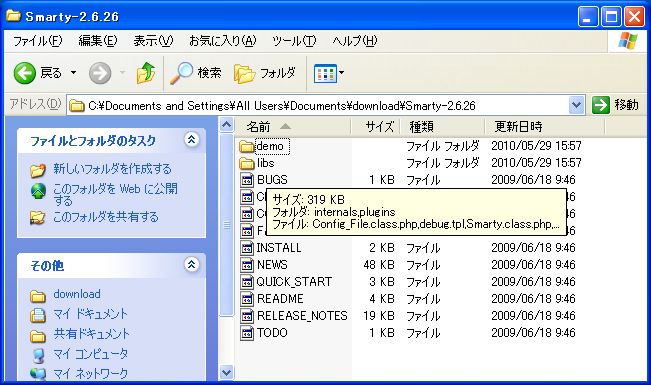Click 新しいフォルダを作成する link
Image resolution: width=651 pixels, height=385 pixels.
(x=112, y=169)
